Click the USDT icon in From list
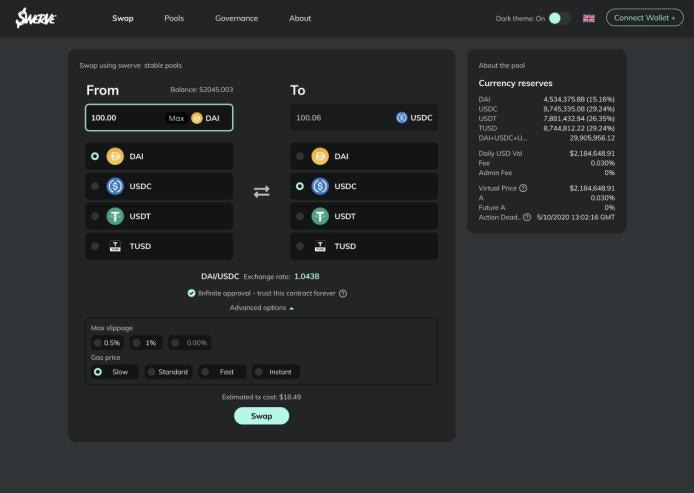This screenshot has height=493, width=694. [x=115, y=216]
